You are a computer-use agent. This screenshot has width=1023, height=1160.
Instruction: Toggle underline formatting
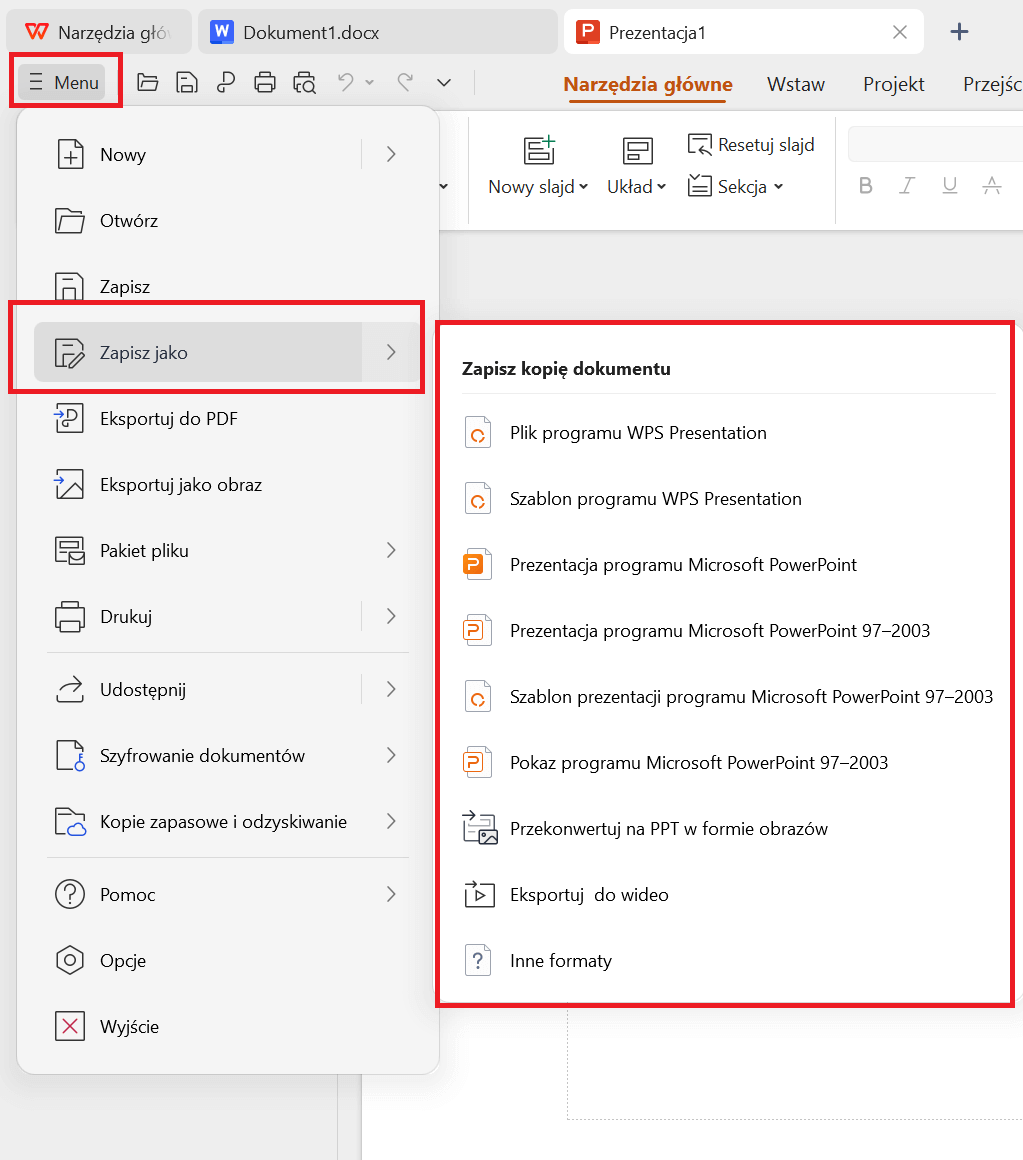click(x=950, y=186)
